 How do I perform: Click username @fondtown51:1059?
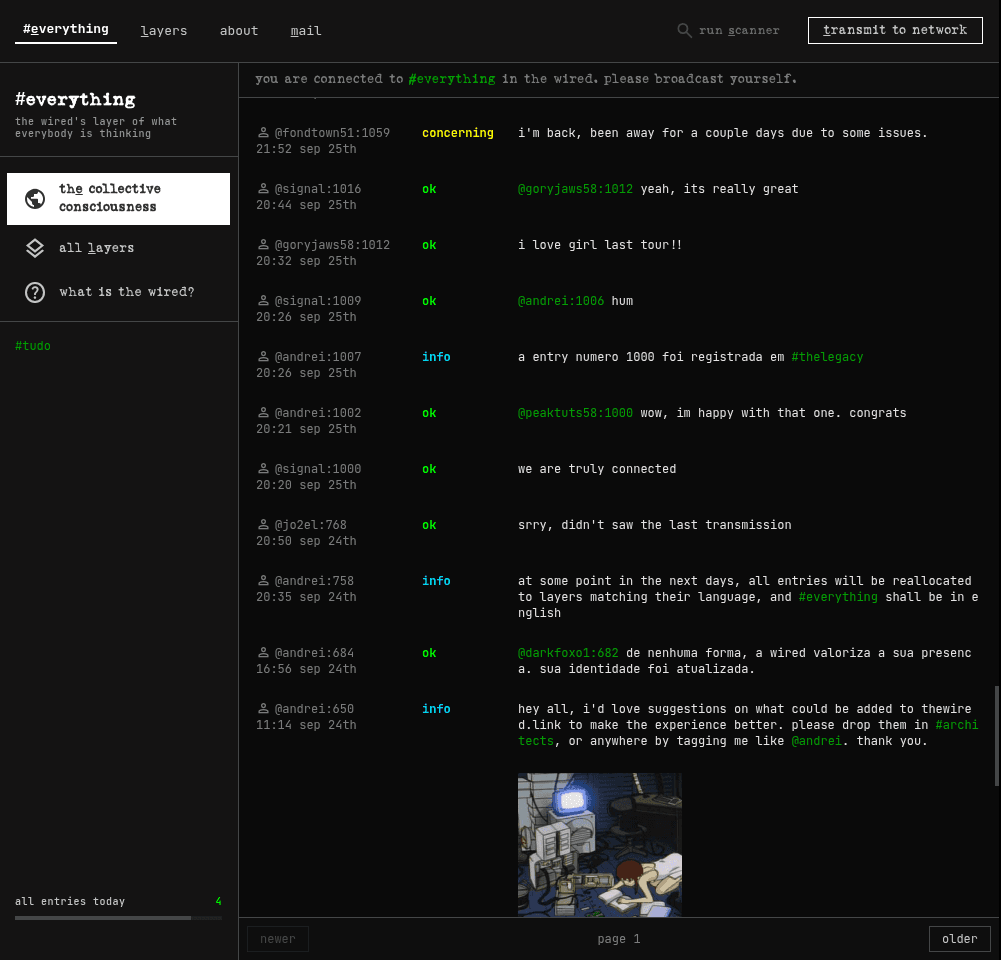(x=332, y=133)
